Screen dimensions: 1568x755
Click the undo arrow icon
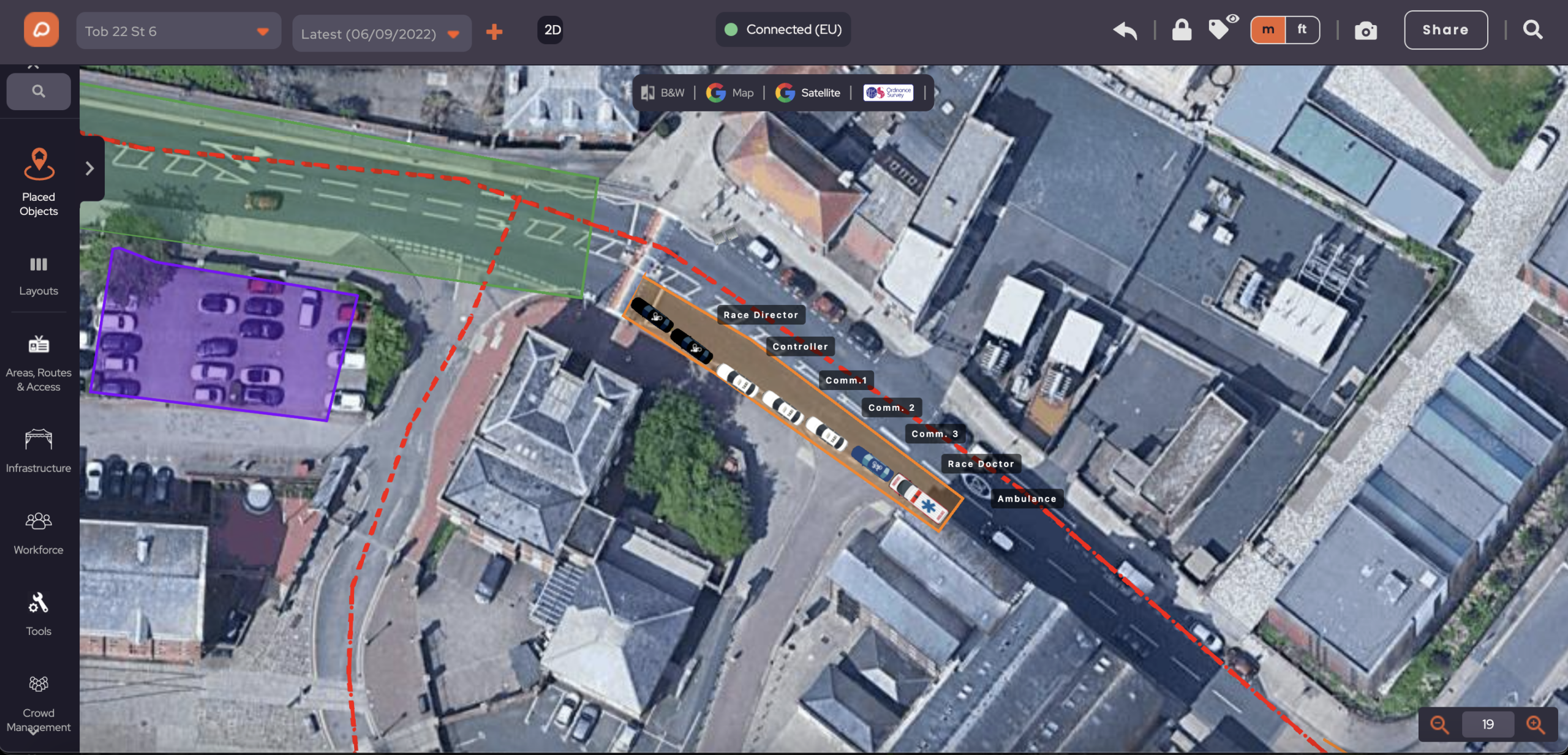[1125, 30]
